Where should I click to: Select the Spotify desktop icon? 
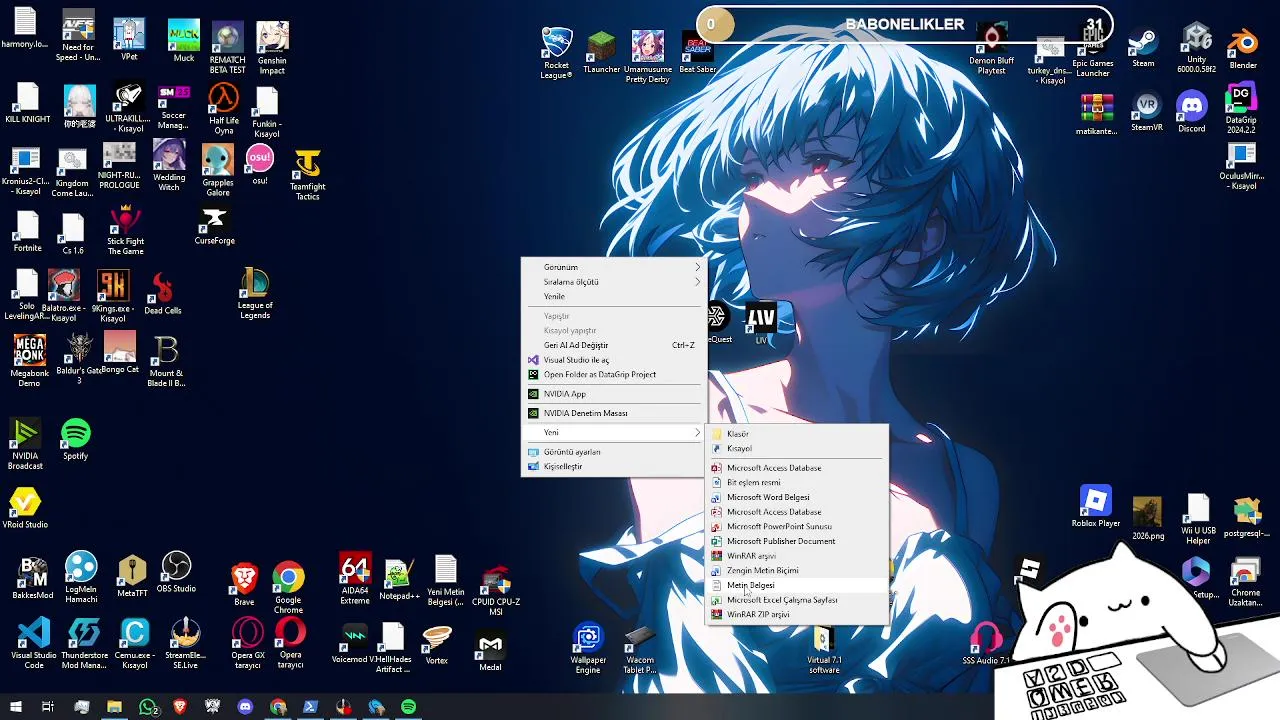[76, 440]
